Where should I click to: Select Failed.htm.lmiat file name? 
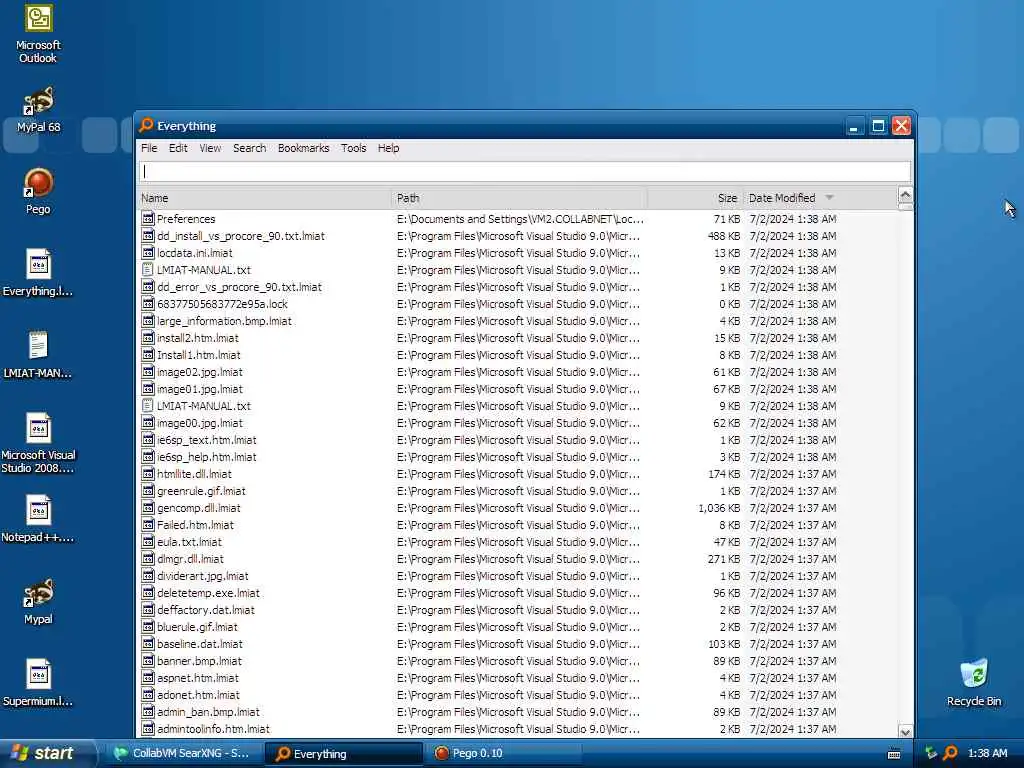(195, 524)
